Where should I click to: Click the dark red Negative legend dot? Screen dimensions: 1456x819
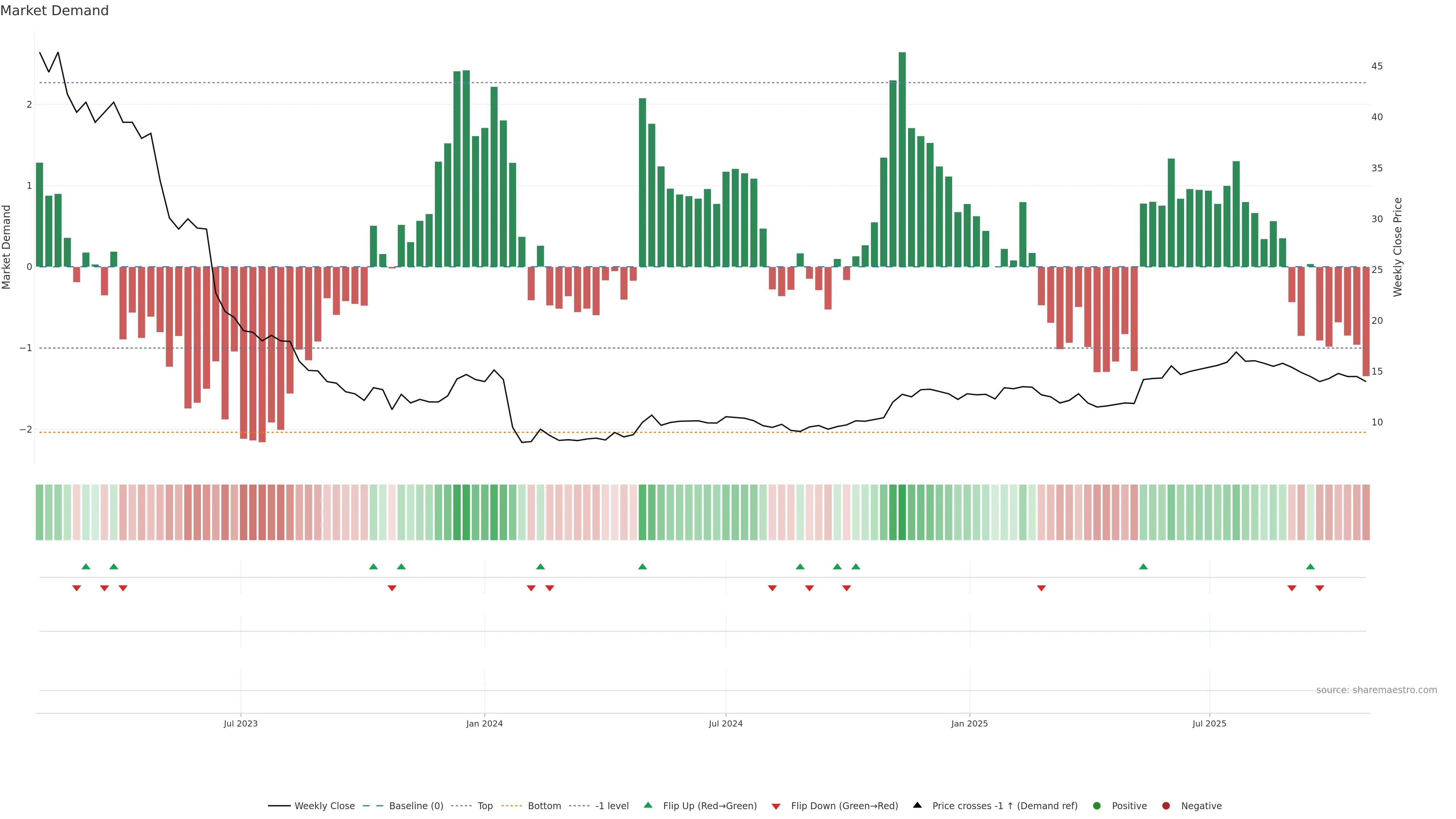point(1166,805)
